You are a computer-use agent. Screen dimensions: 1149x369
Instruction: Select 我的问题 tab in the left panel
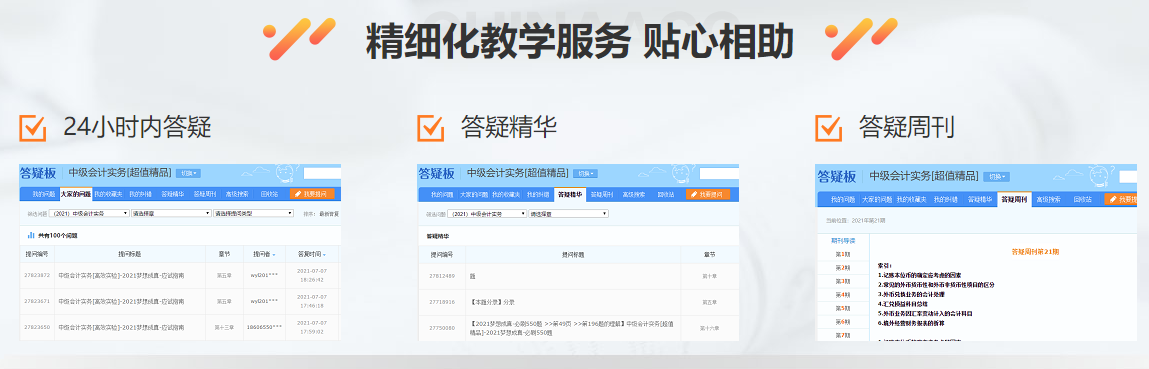(43, 194)
